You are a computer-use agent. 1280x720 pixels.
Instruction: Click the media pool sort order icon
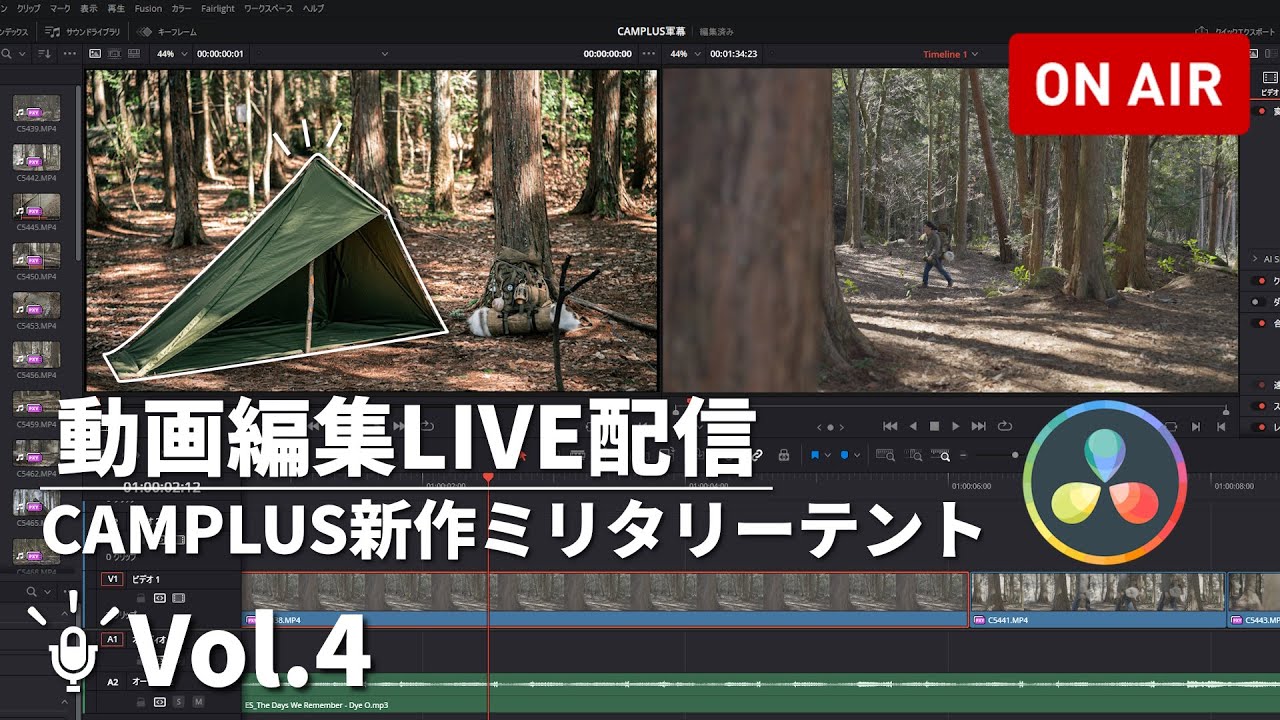click(x=43, y=54)
